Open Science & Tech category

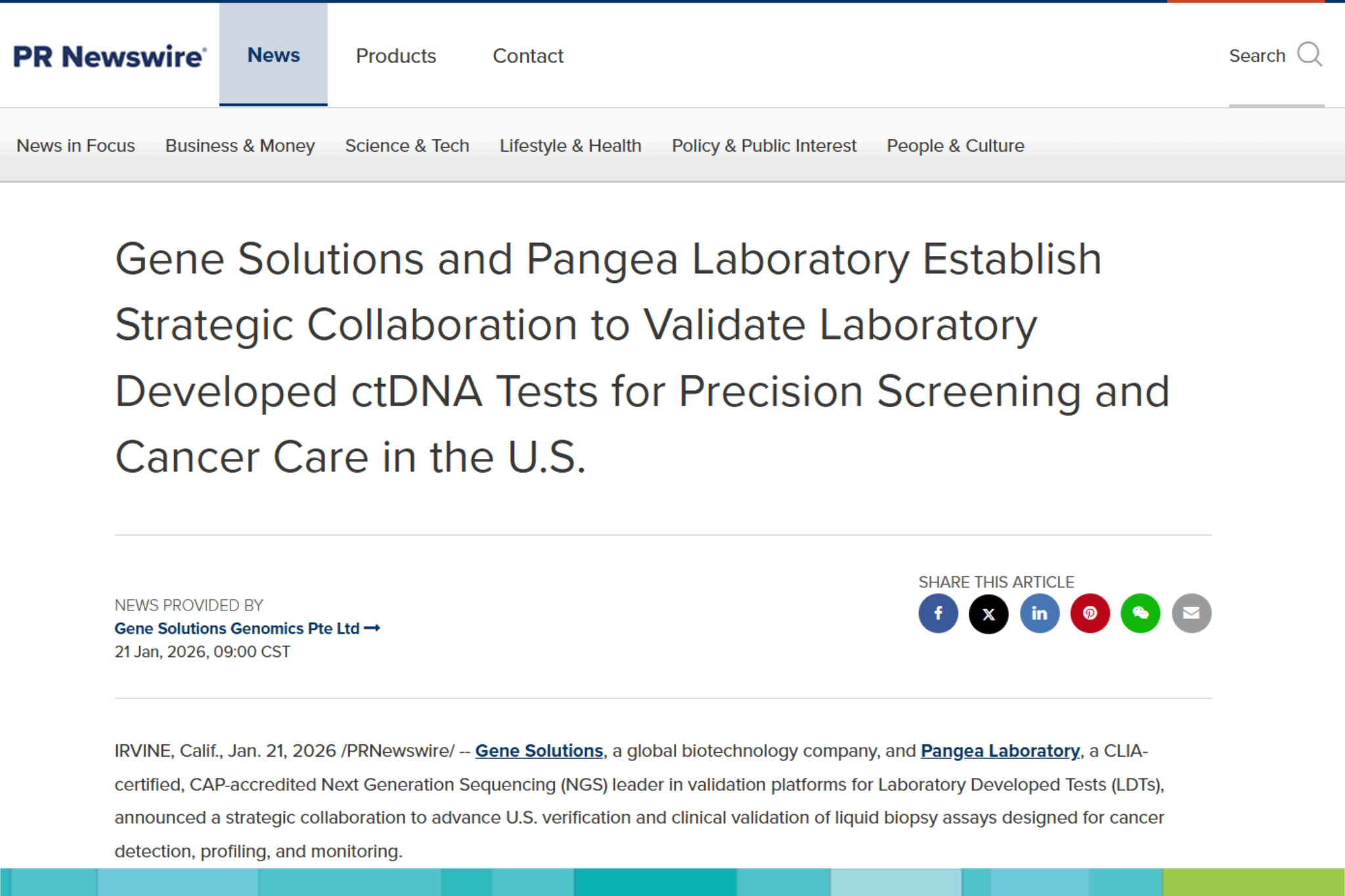(407, 146)
